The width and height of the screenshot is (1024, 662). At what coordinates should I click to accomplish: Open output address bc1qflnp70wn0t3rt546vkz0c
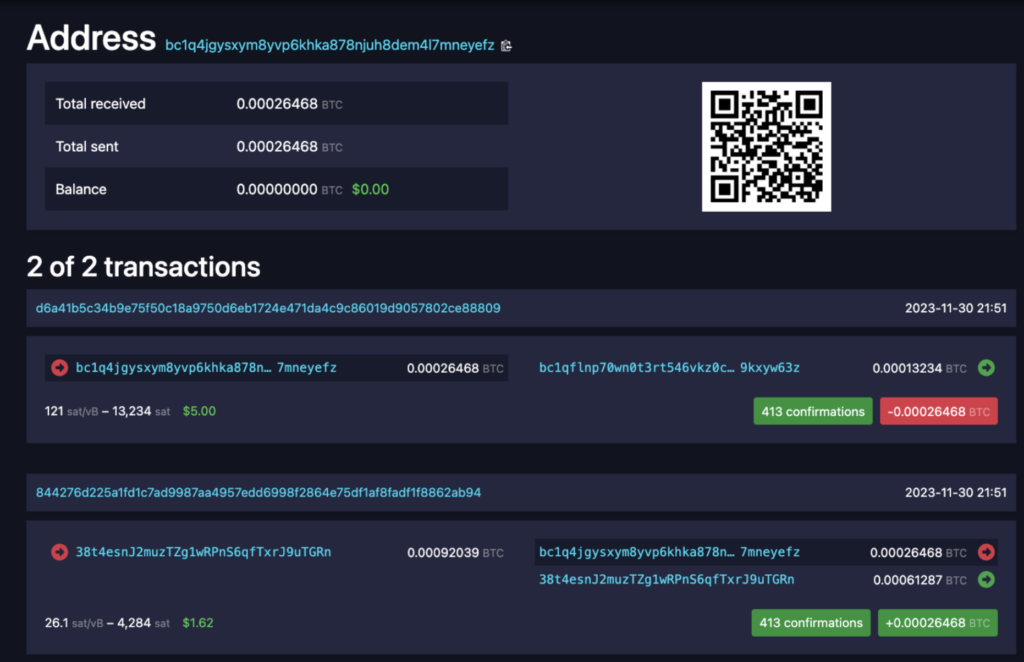coord(669,368)
